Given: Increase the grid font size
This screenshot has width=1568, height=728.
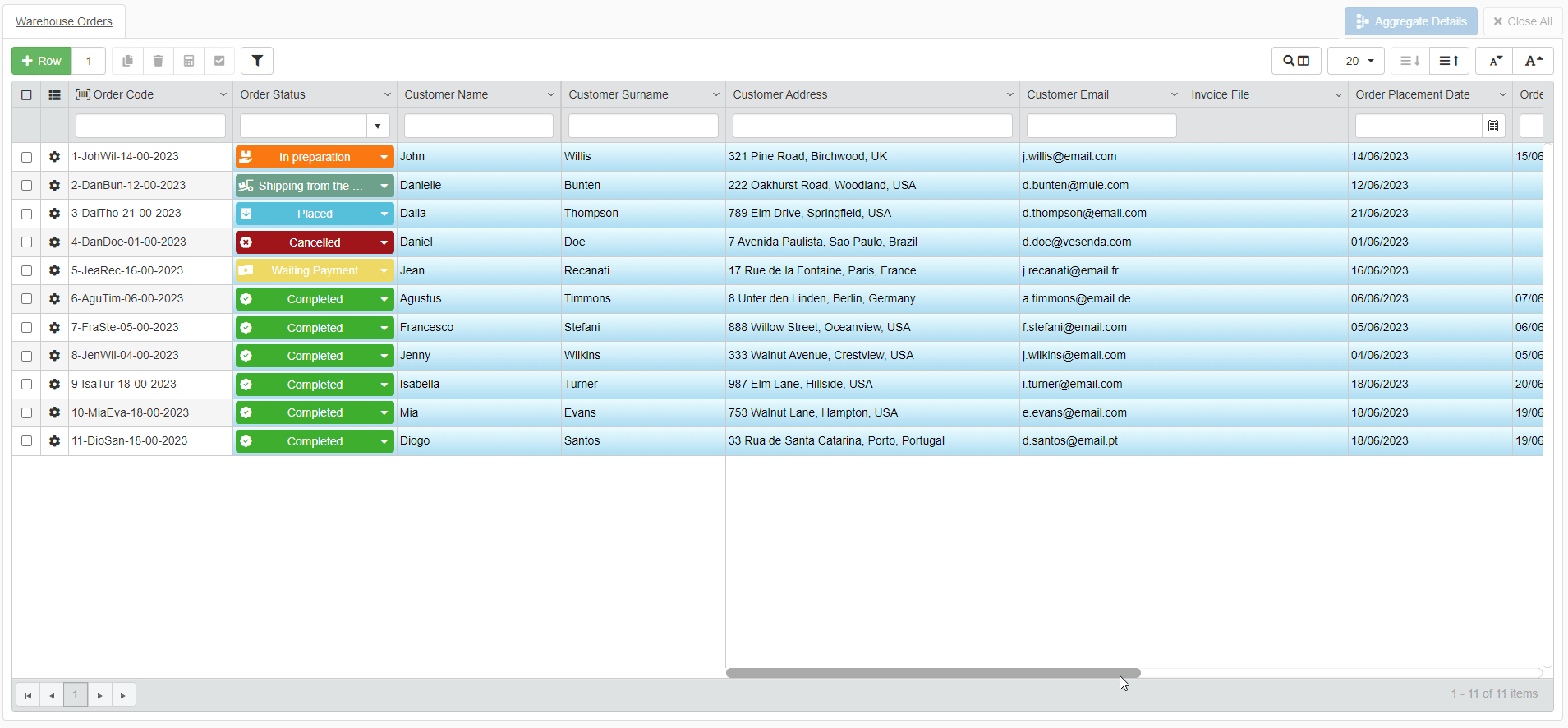Looking at the screenshot, I should 1534,61.
